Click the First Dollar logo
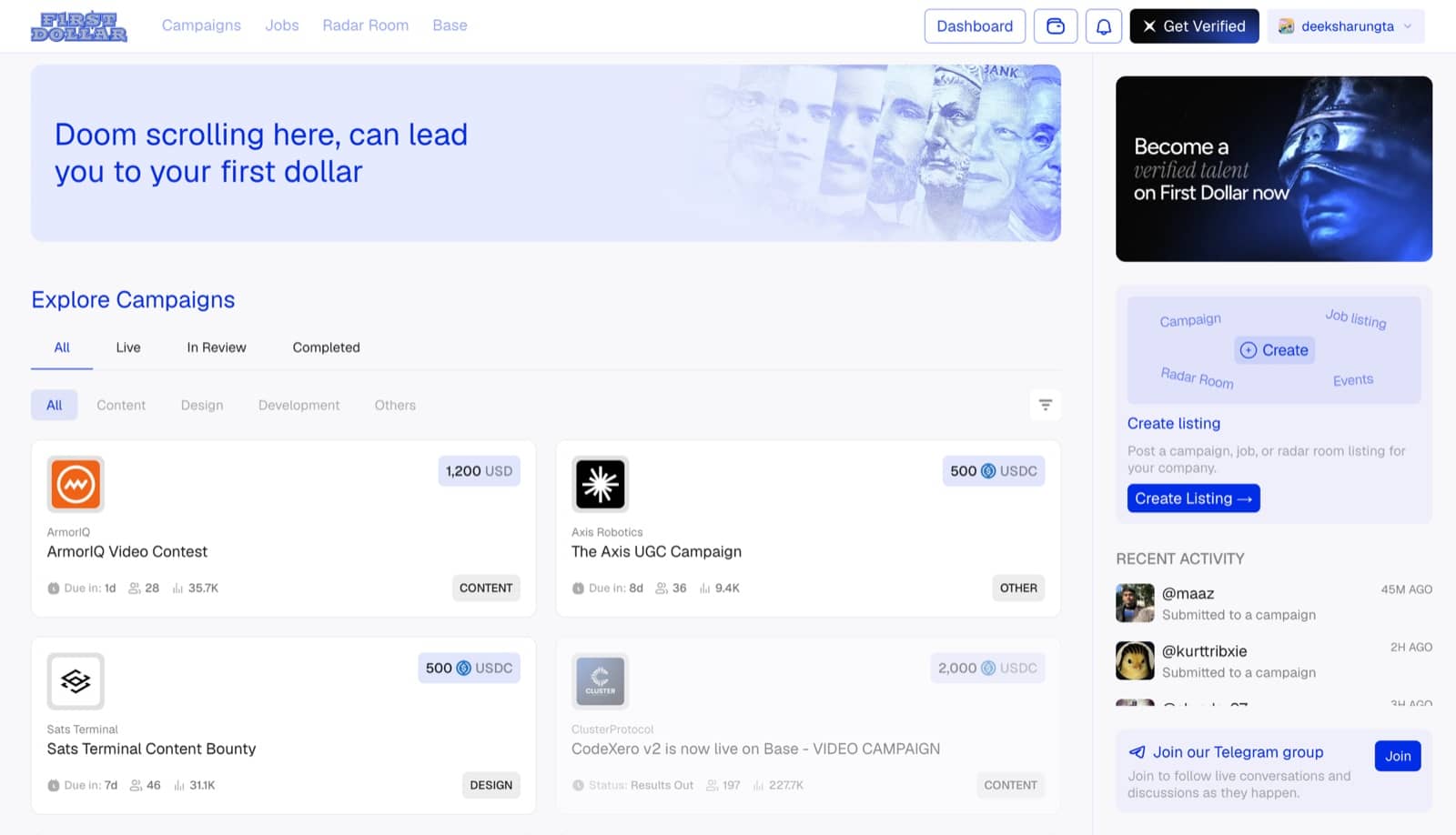The height and width of the screenshot is (835, 1456). pyautogui.click(x=78, y=26)
